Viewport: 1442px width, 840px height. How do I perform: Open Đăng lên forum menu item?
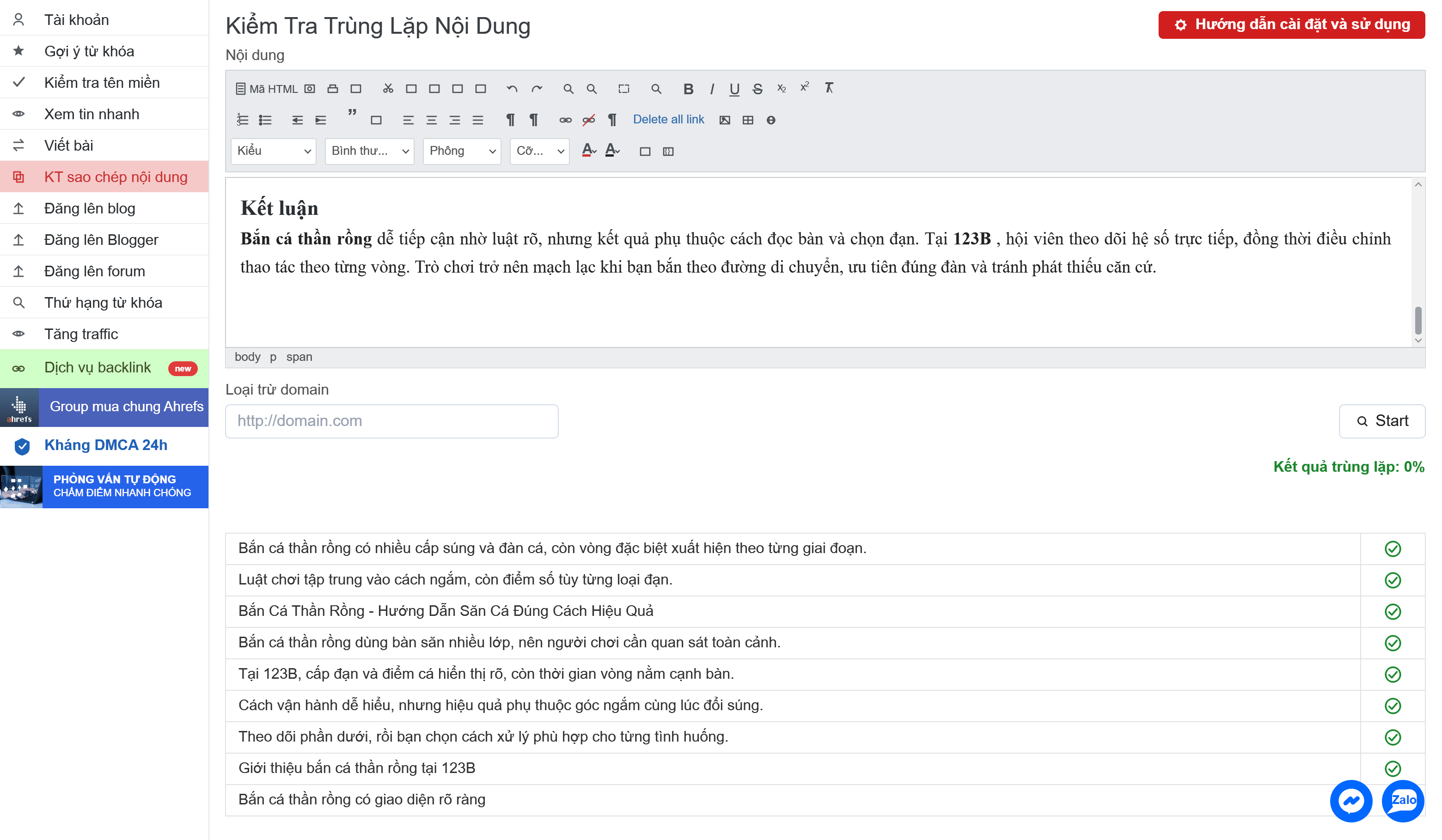tap(104, 271)
